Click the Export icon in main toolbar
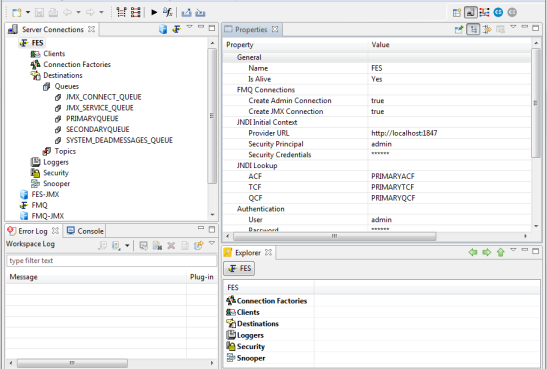The width and height of the screenshot is (547, 369). pos(187,13)
